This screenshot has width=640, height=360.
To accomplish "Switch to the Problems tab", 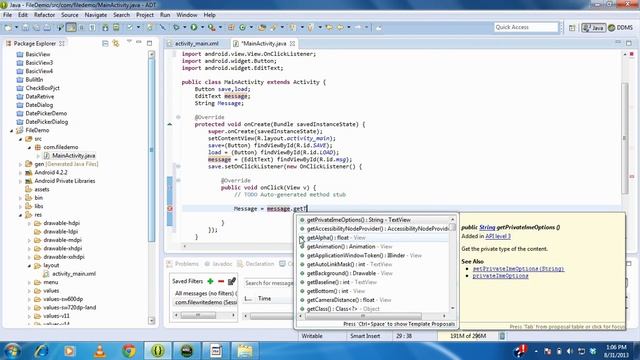I will 187,264.
